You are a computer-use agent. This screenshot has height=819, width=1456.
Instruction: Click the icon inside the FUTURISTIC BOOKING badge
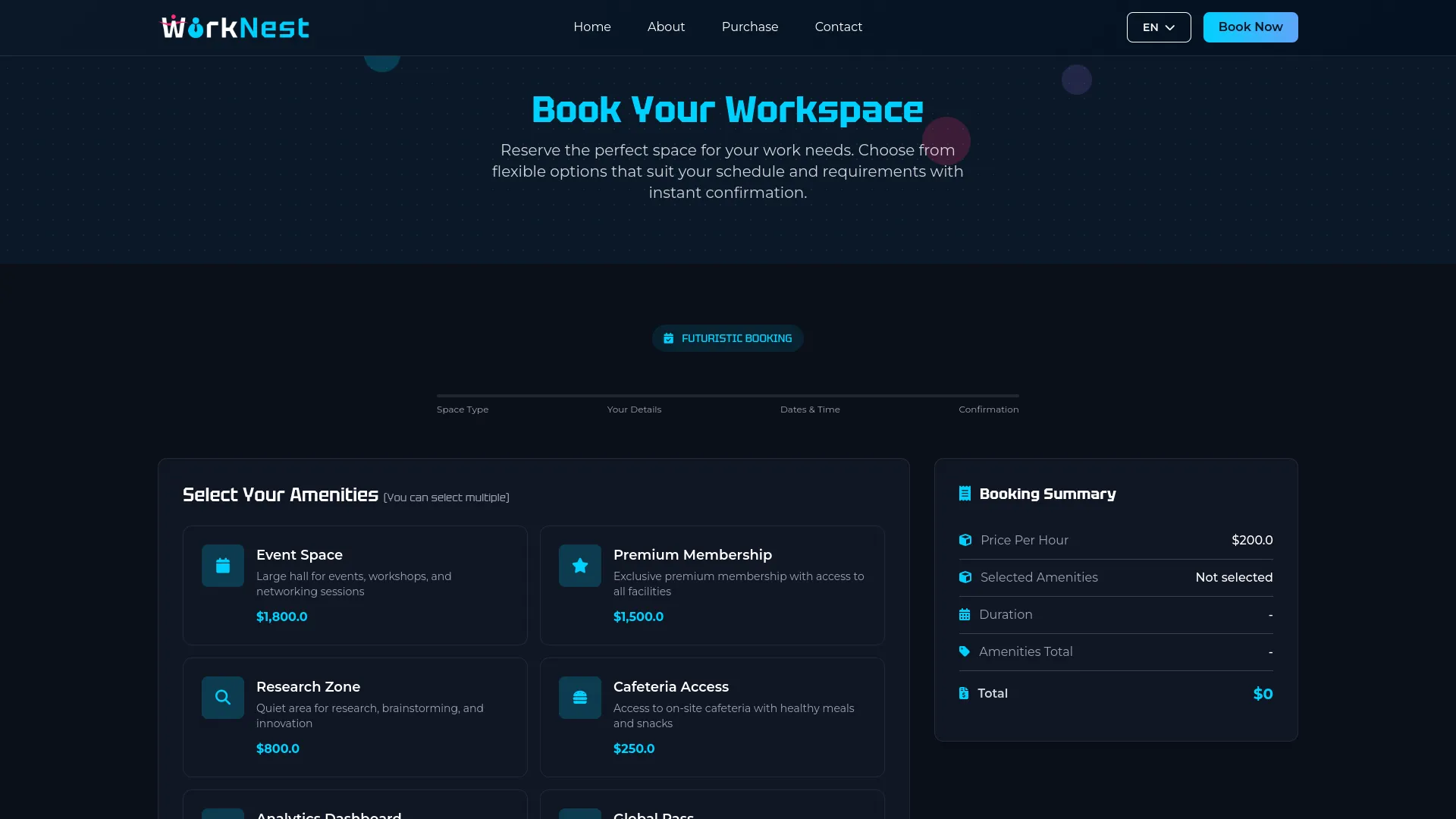coord(668,338)
